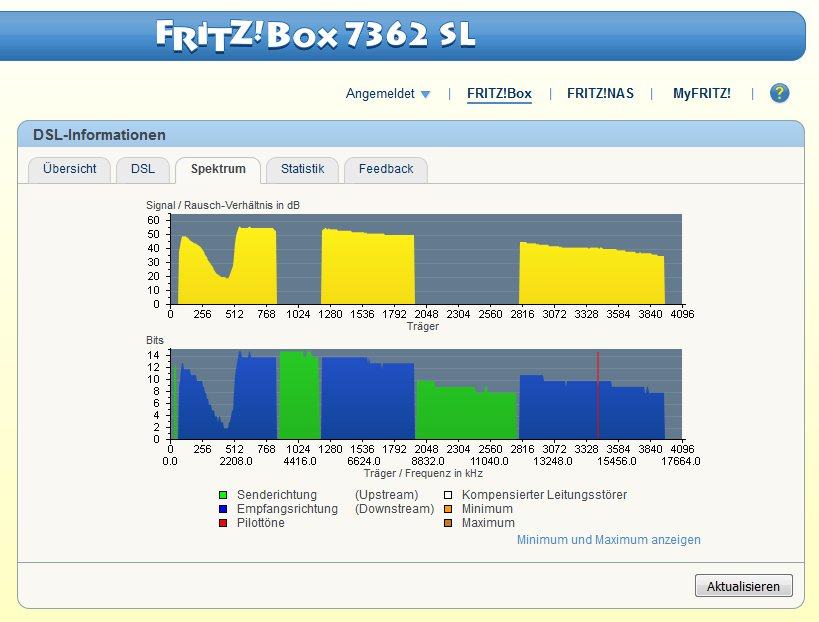The image size is (819, 622).
Task: Click Minimum und Maximum anzeigen link
Action: pyautogui.click(x=609, y=540)
